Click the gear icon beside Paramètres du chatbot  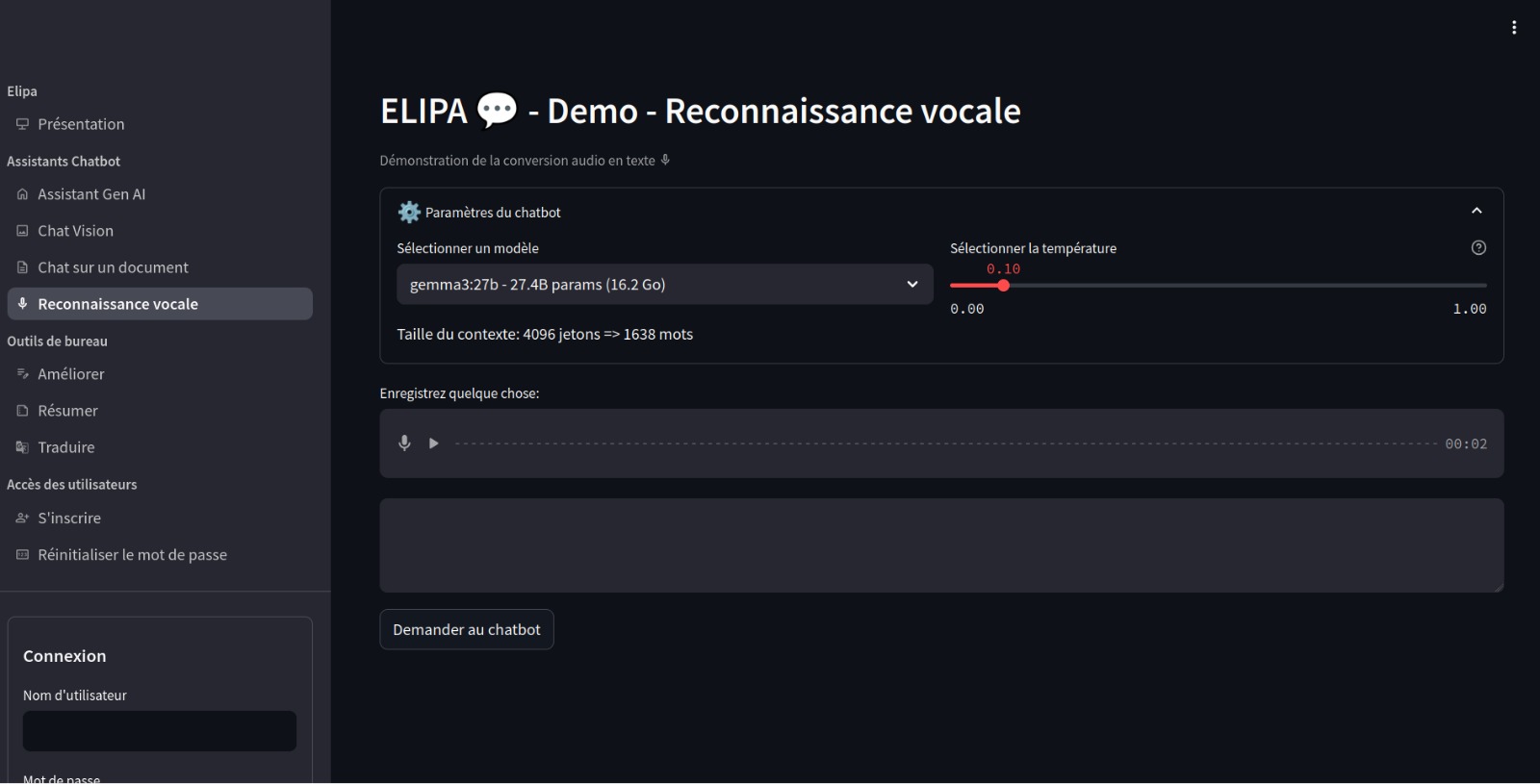(409, 212)
